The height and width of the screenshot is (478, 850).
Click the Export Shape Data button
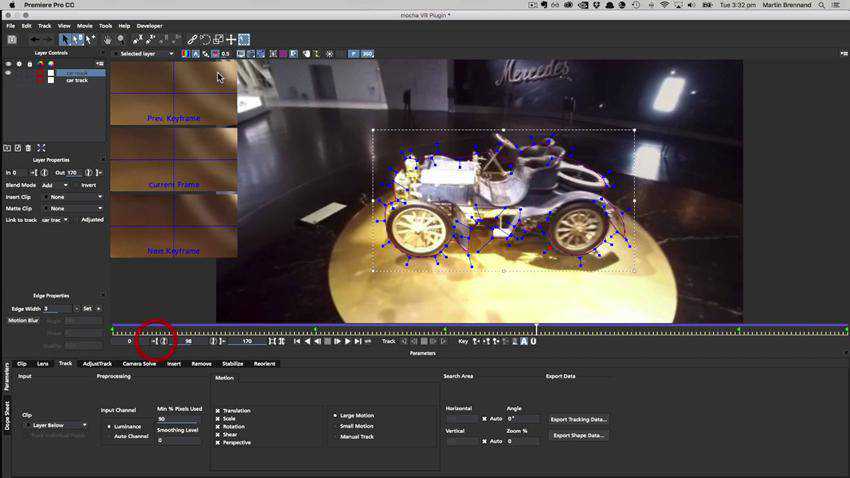coord(578,435)
